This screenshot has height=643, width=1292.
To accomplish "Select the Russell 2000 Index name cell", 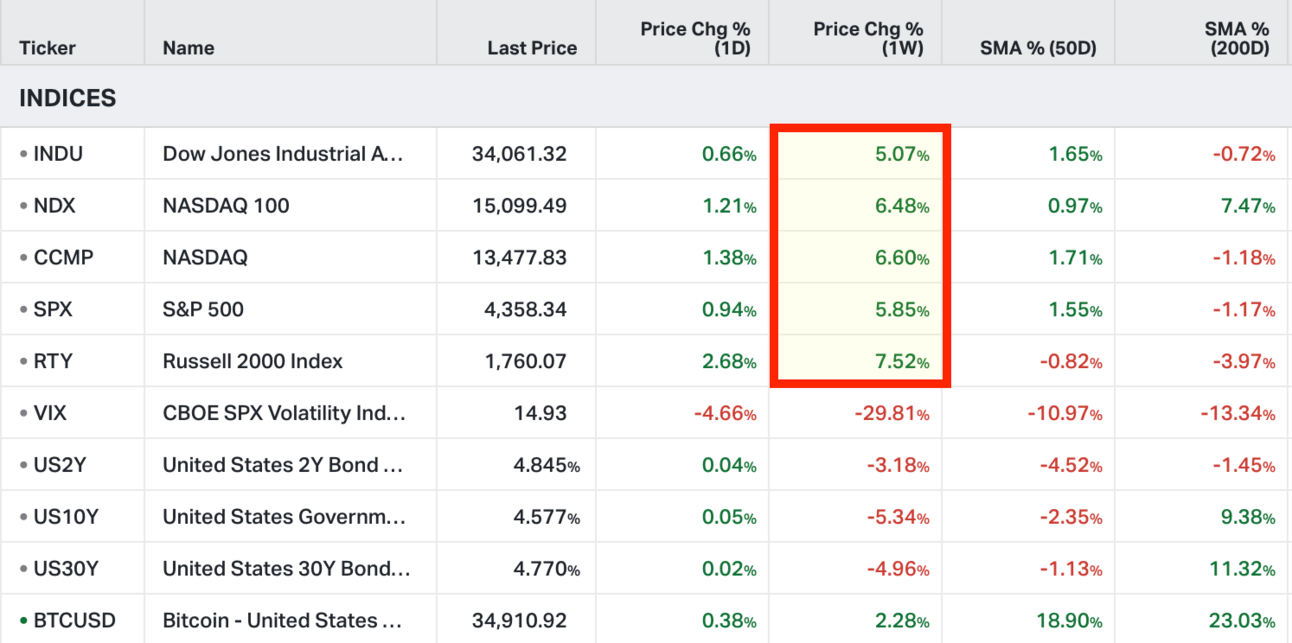I will pos(253,362).
